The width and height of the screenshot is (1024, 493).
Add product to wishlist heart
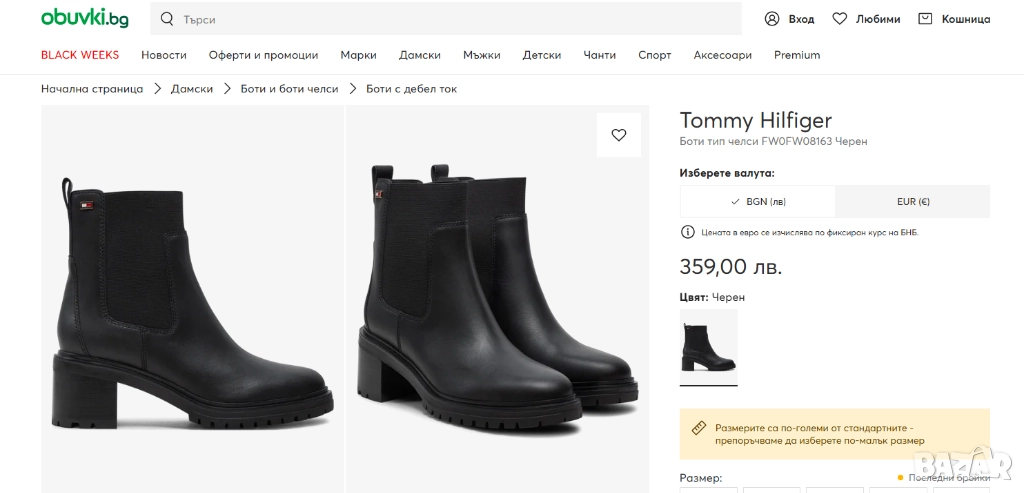[x=619, y=135]
